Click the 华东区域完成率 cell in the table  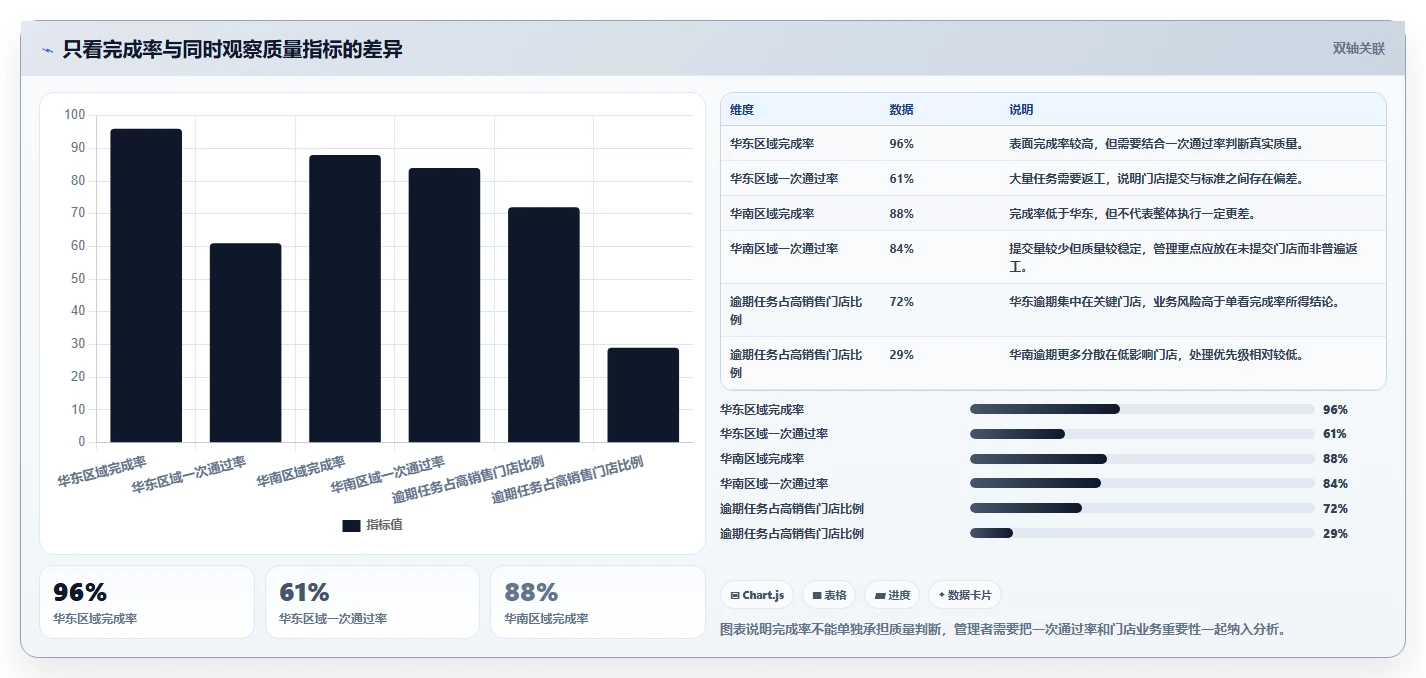coord(772,144)
